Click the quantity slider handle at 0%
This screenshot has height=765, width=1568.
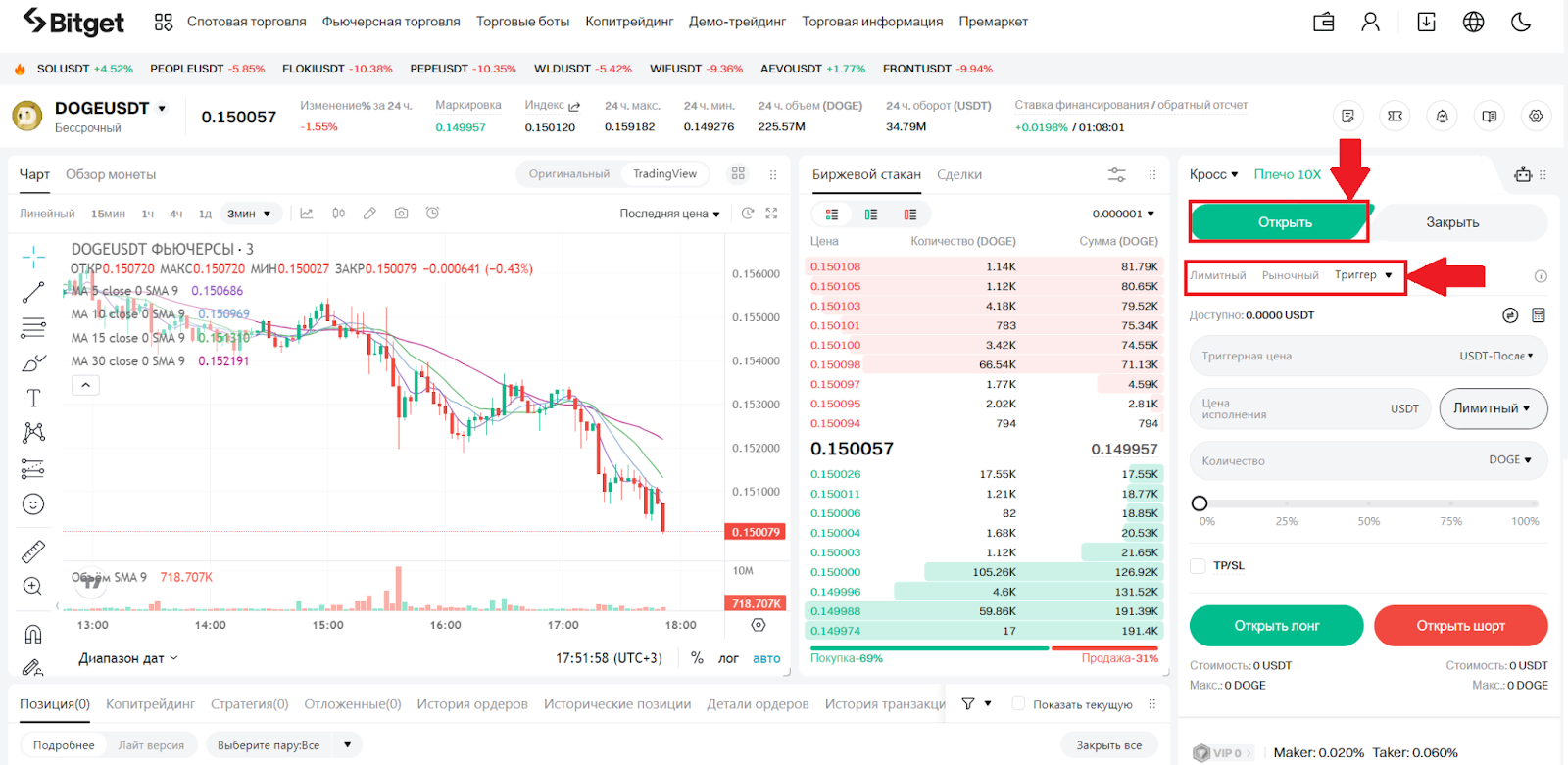(1200, 503)
